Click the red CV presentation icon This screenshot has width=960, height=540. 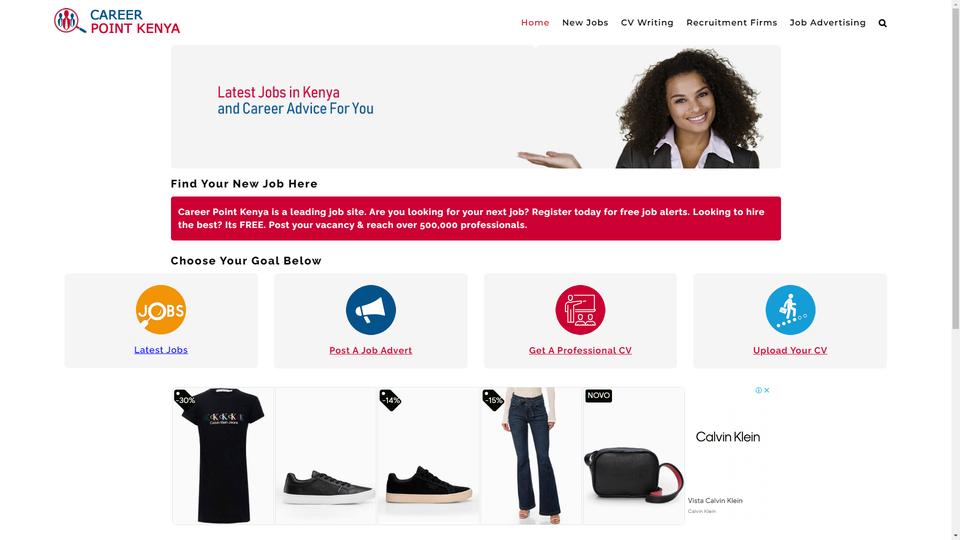[580, 310]
